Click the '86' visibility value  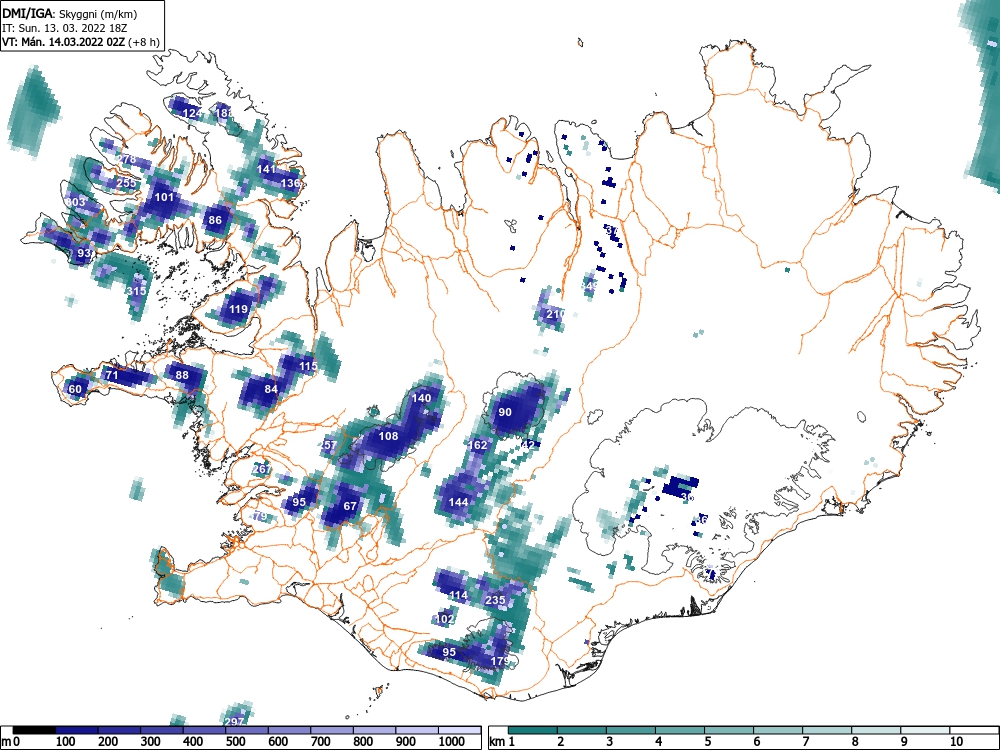tap(215, 221)
